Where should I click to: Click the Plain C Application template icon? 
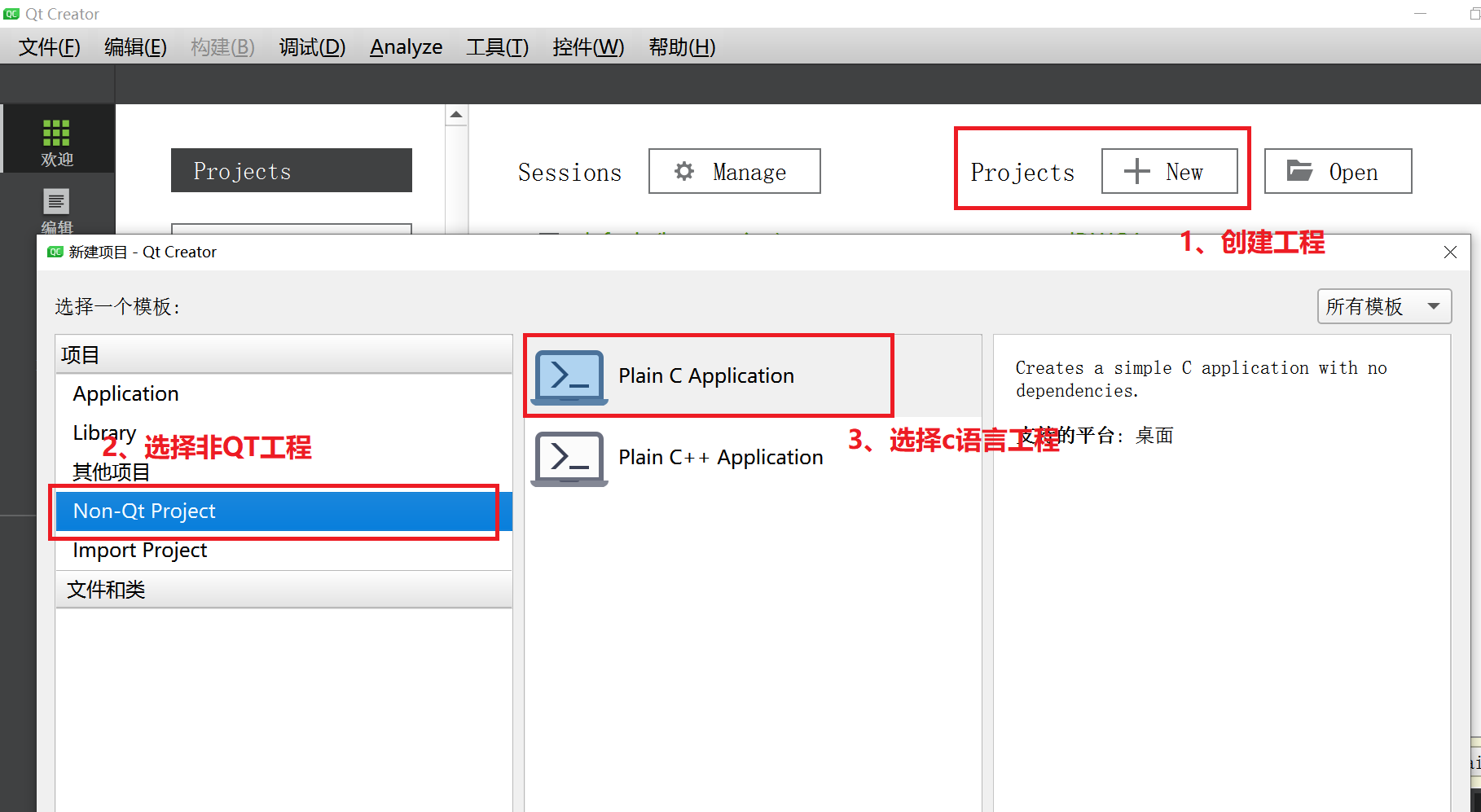pos(569,375)
